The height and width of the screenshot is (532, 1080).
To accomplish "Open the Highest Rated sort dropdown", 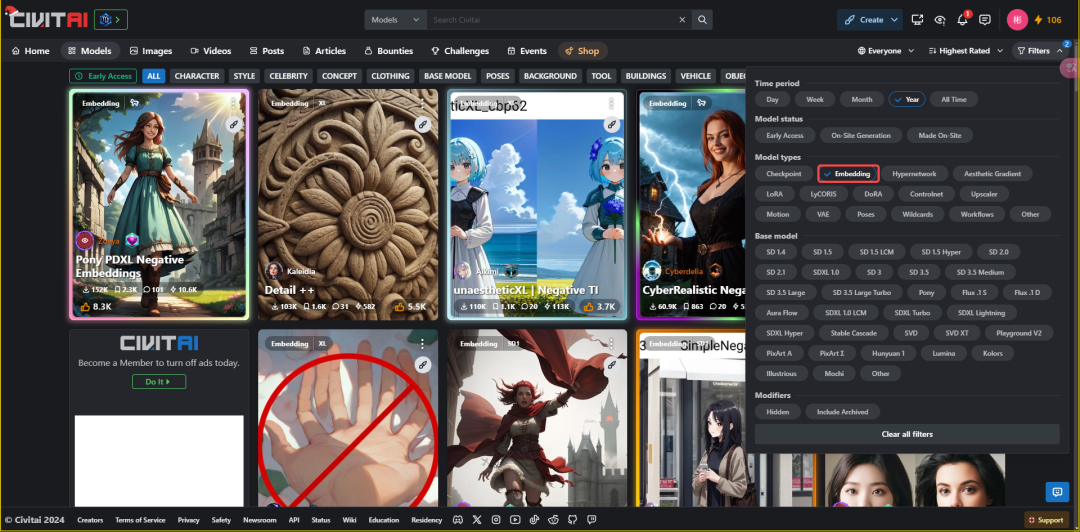I will point(964,51).
